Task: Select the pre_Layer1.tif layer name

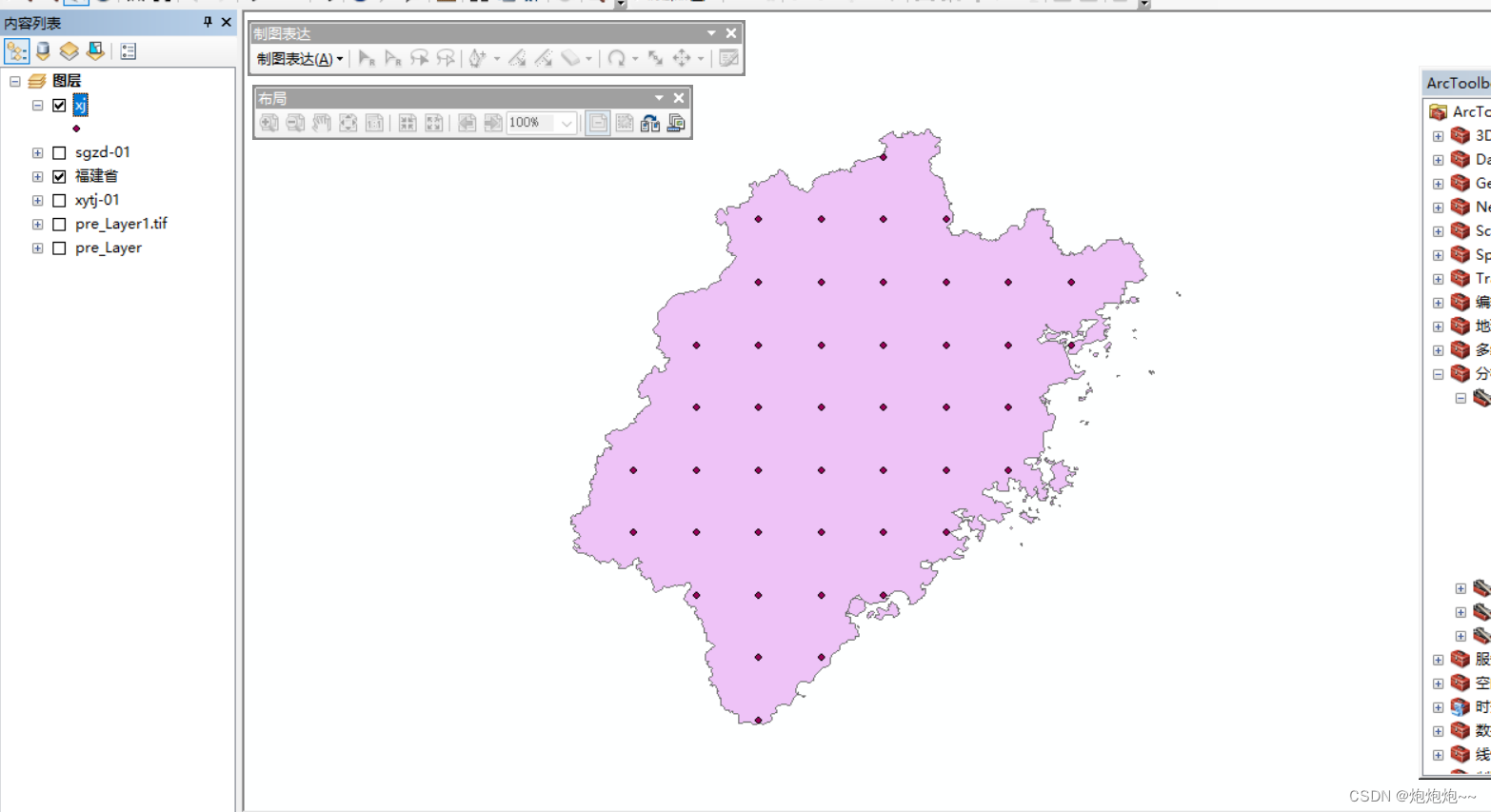Action: click(121, 224)
